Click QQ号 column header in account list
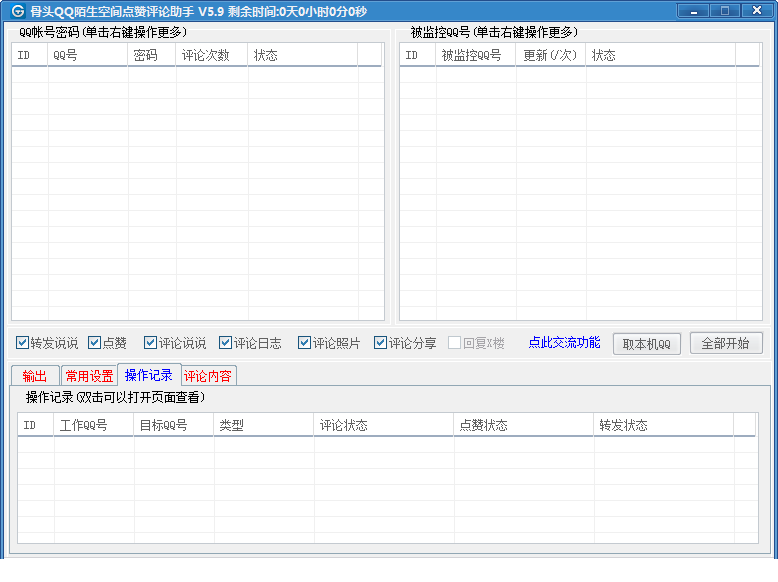778x582 pixels. coord(87,55)
